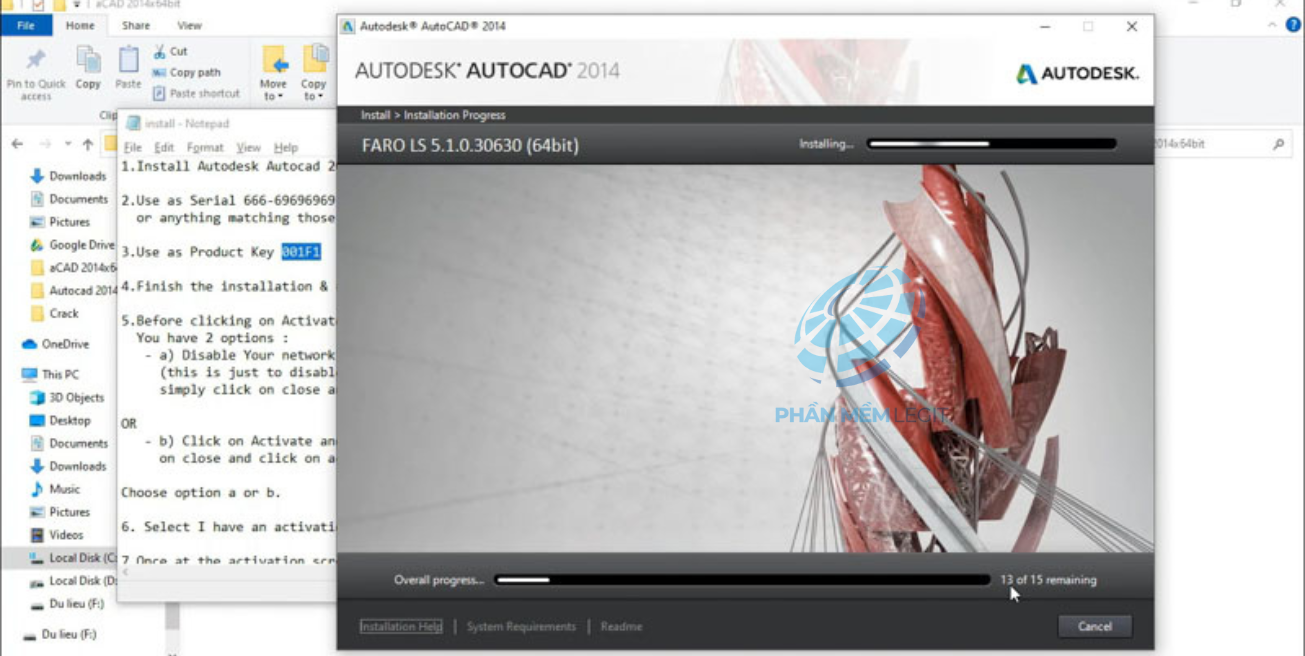Open the Copy to dropdown
The image size is (1305, 656).
point(314,72)
